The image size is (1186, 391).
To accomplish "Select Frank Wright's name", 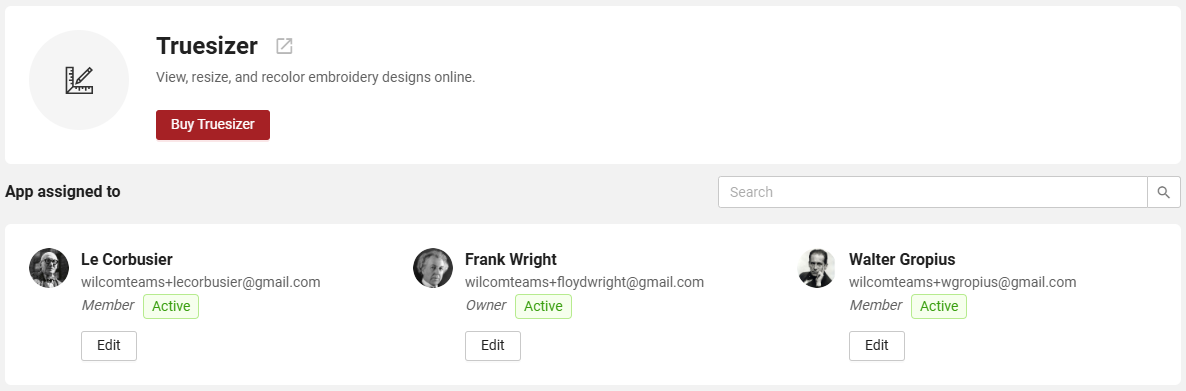I will 511,259.
